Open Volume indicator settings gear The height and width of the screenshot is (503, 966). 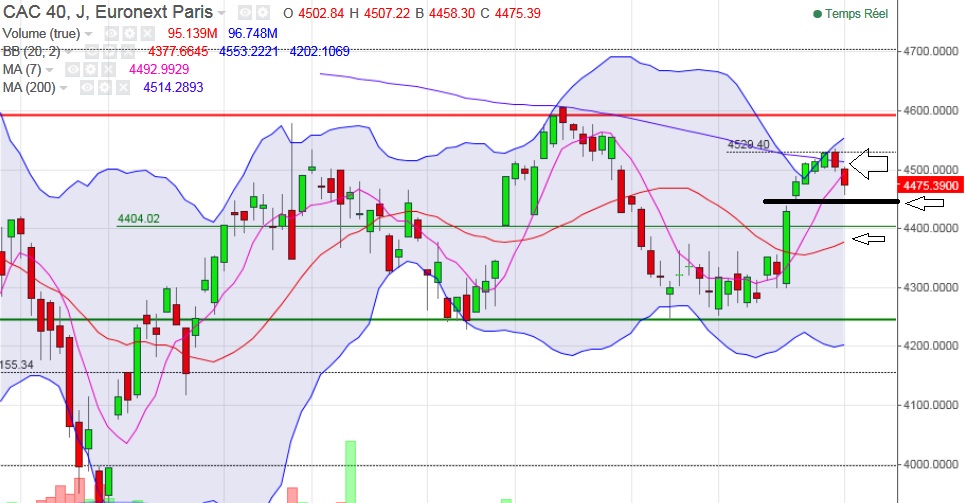click(x=130, y=33)
